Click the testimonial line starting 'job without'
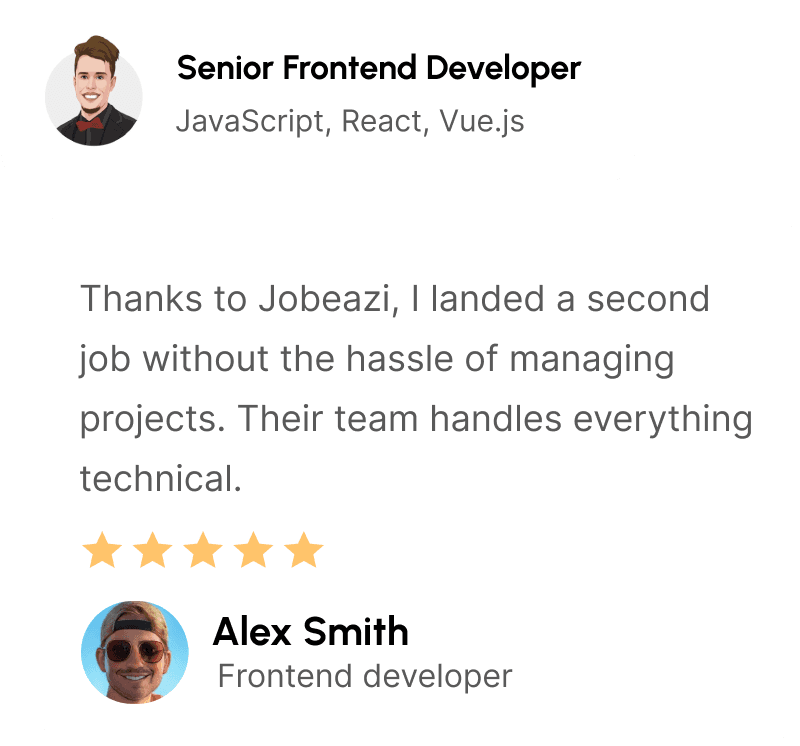The image size is (800, 746). tap(377, 360)
